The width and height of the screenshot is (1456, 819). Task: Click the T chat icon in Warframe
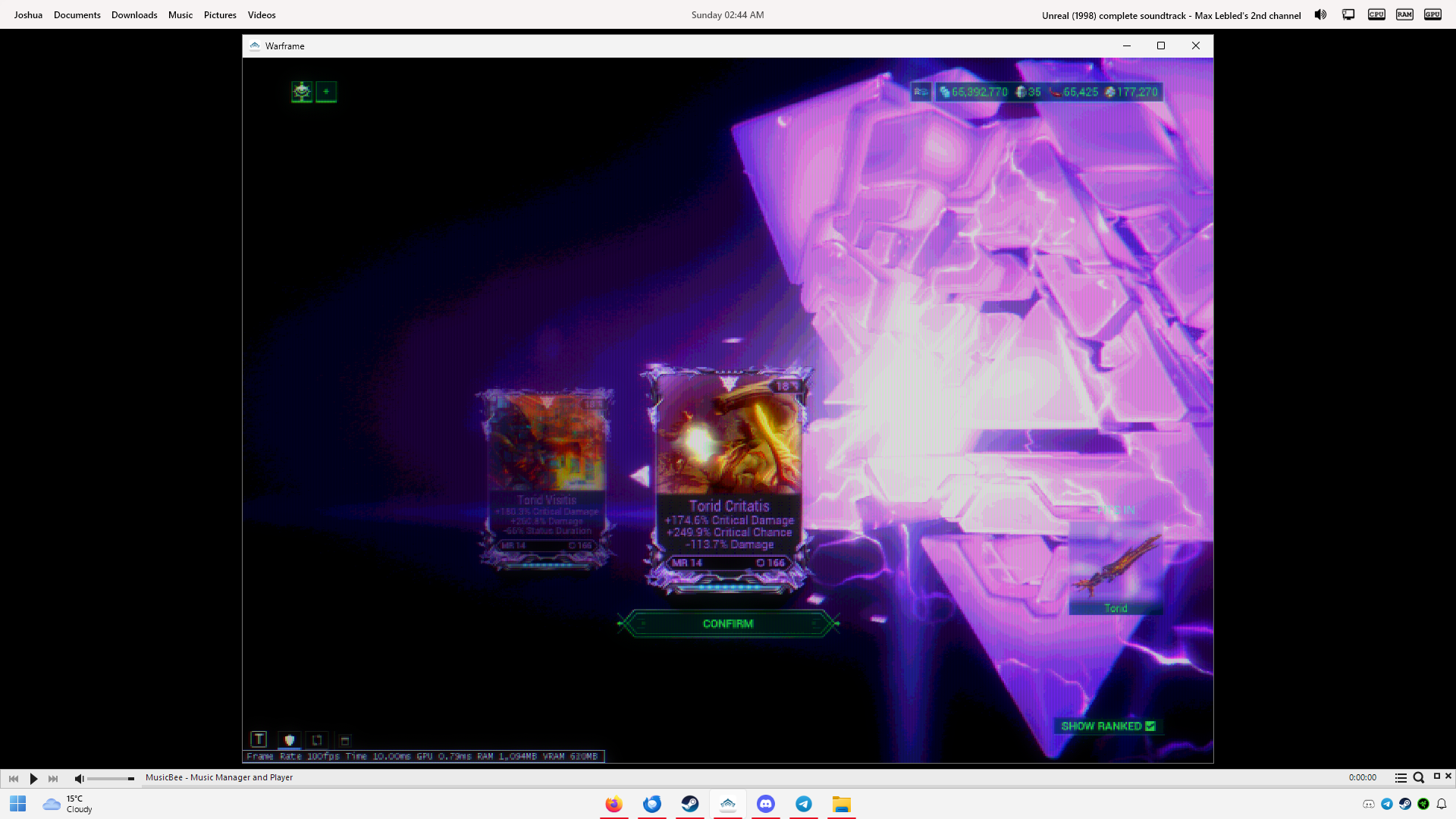point(259,739)
